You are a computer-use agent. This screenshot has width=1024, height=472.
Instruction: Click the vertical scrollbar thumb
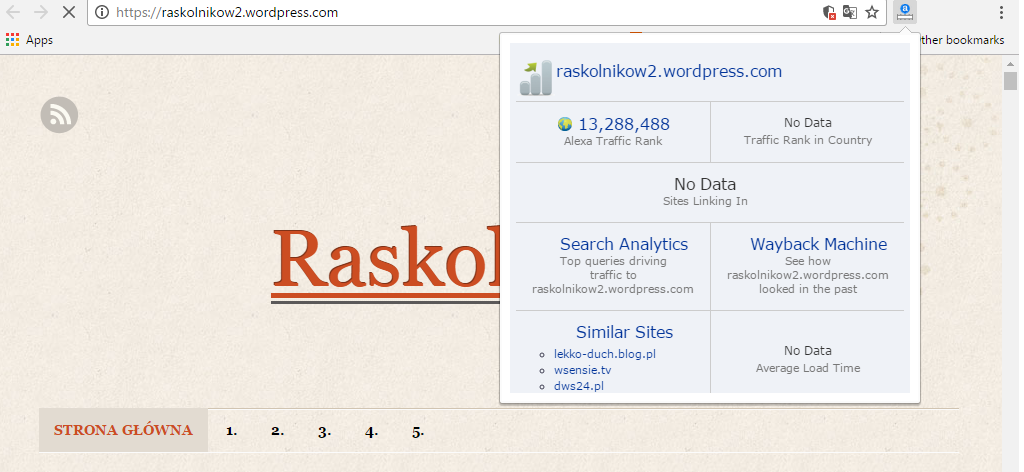[x=1011, y=81]
